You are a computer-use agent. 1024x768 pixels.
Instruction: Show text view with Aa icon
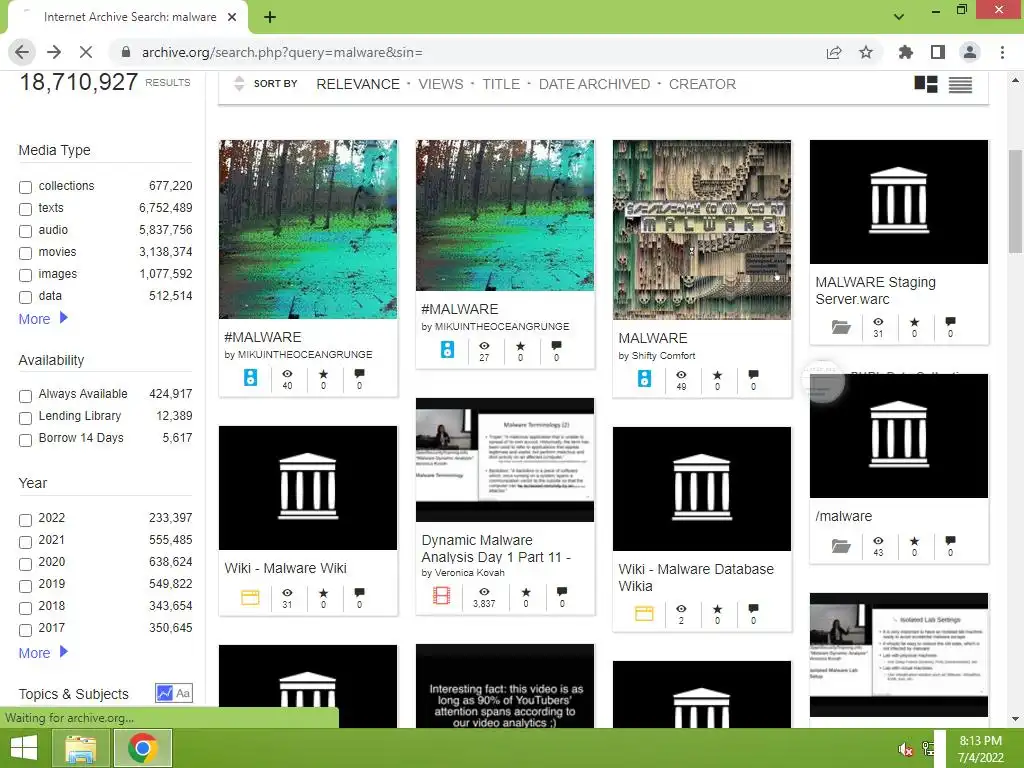[184, 693]
